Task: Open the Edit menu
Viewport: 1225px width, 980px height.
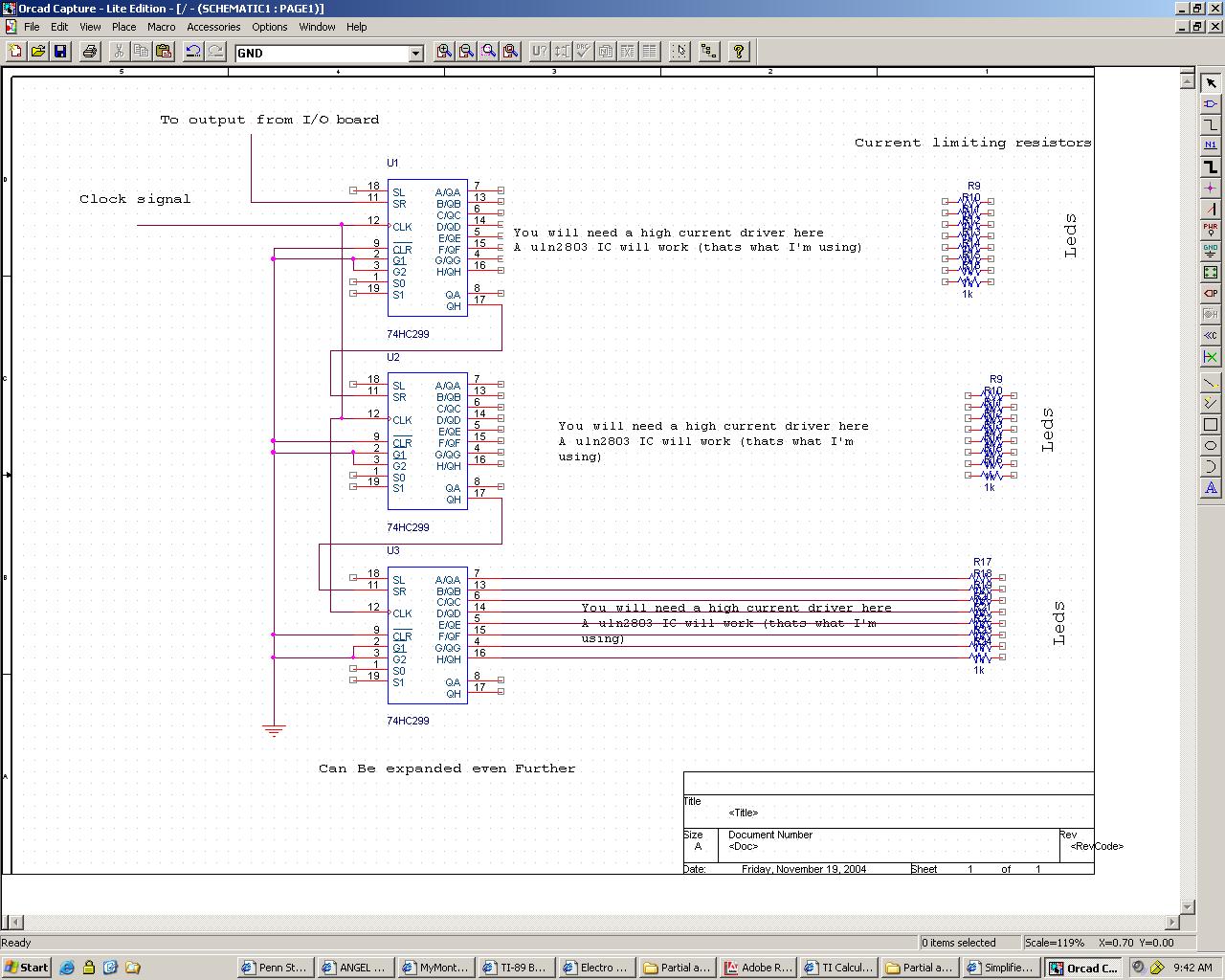Action: [59, 27]
